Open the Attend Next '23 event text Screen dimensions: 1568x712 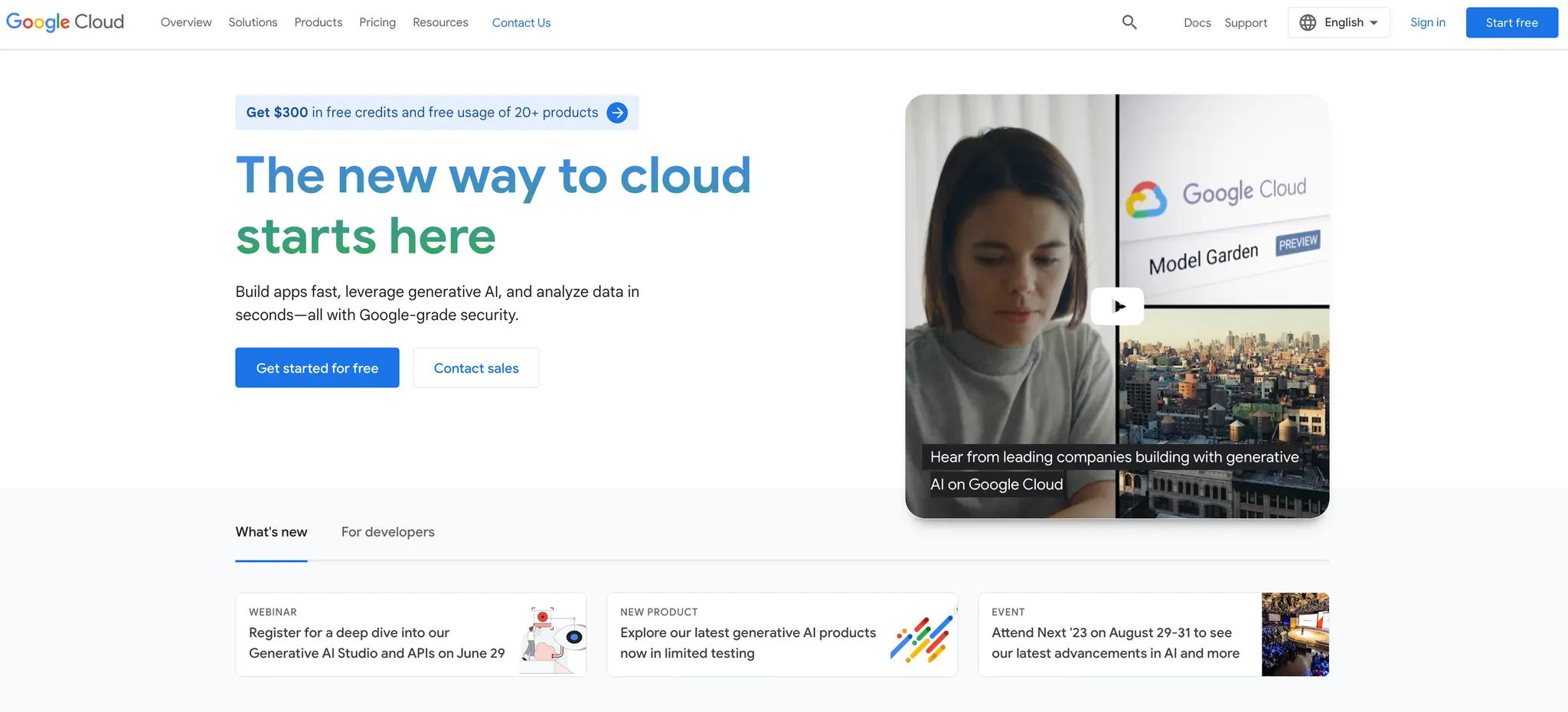pos(1116,643)
